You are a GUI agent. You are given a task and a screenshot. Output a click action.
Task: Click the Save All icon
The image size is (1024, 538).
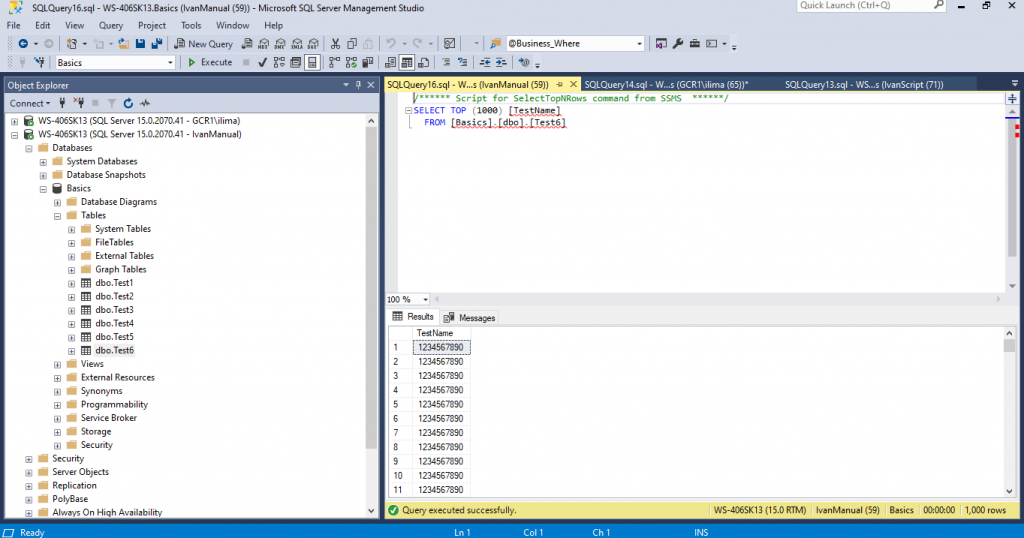tap(157, 44)
